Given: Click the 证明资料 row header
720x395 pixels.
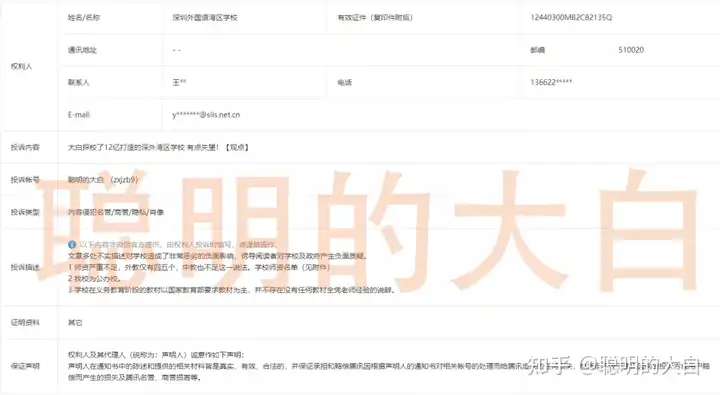Looking at the screenshot, I should (x=25, y=323).
